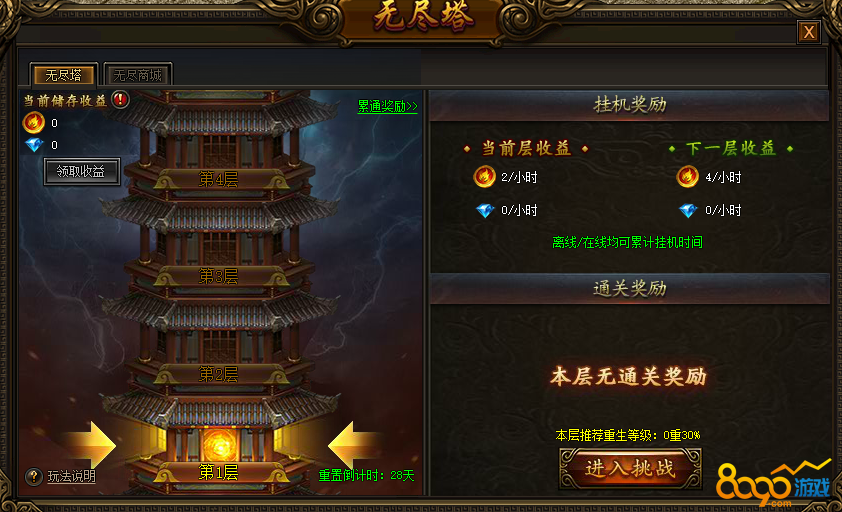Click current floor flame coin icon
The width and height of the screenshot is (842, 512).
coord(484,176)
